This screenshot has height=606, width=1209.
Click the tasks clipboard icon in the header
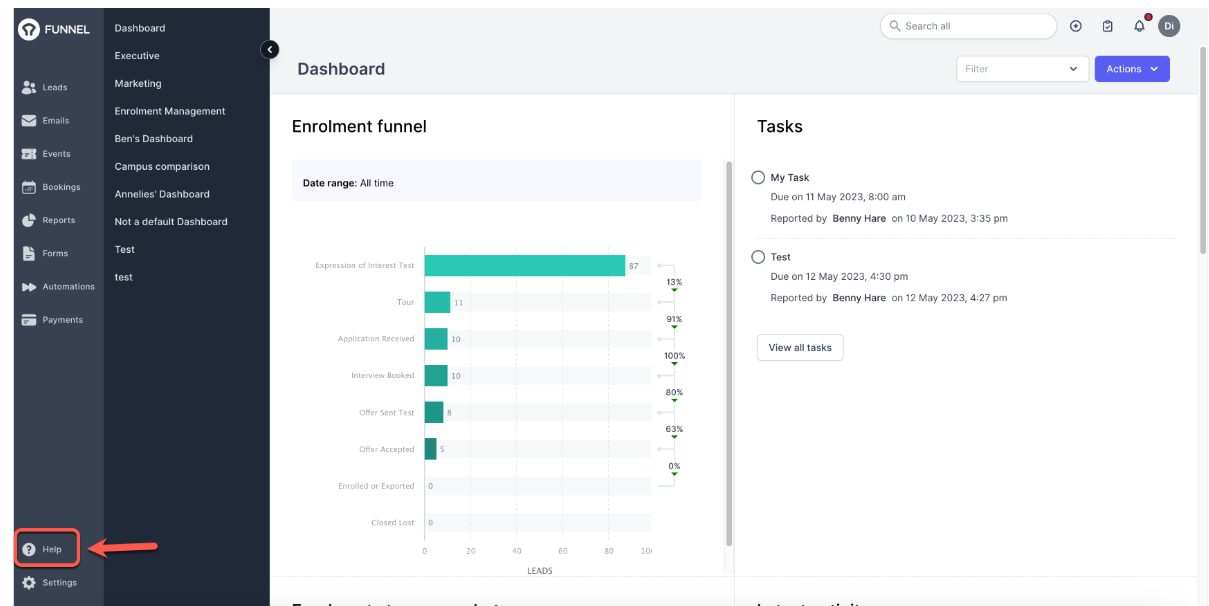(1107, 25)
